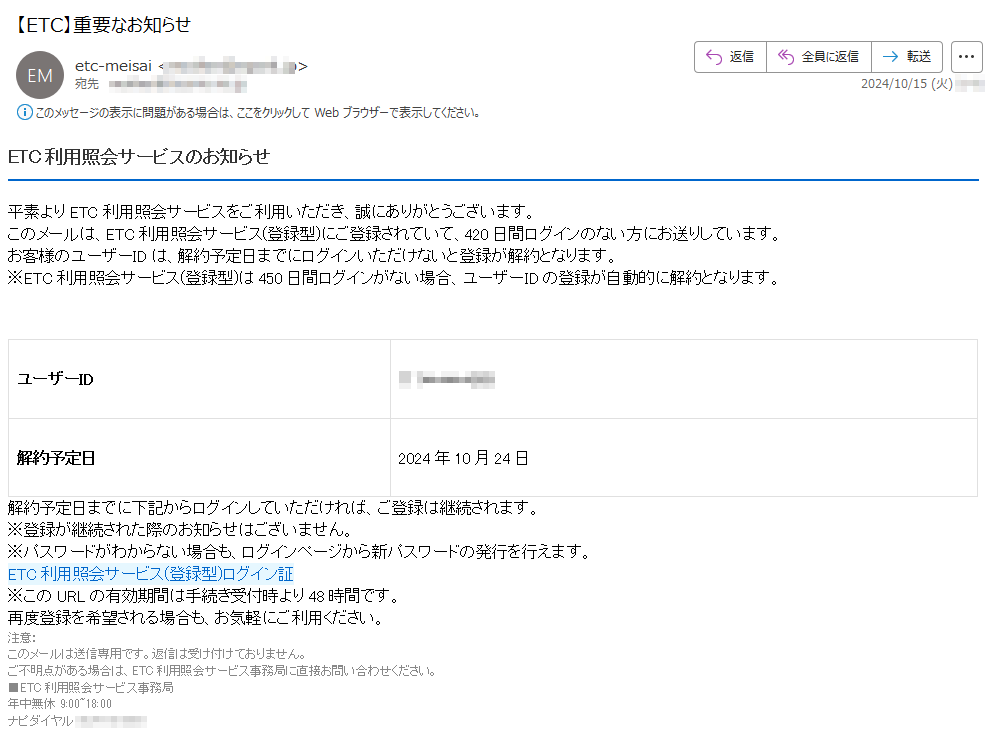The width and height of the screenshot is (985, 732).
Task: Click the note about 450日間ログインがない場合
Action: 393,278
